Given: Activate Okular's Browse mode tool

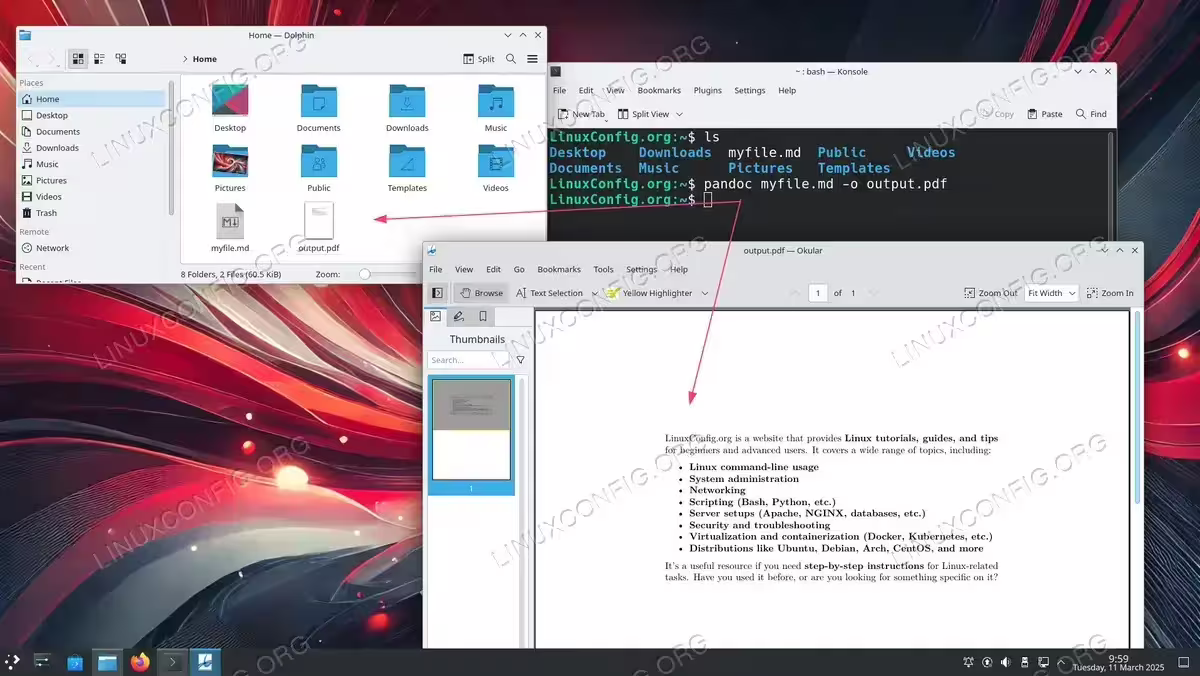Looking at the screenshot, I should 480,293.
